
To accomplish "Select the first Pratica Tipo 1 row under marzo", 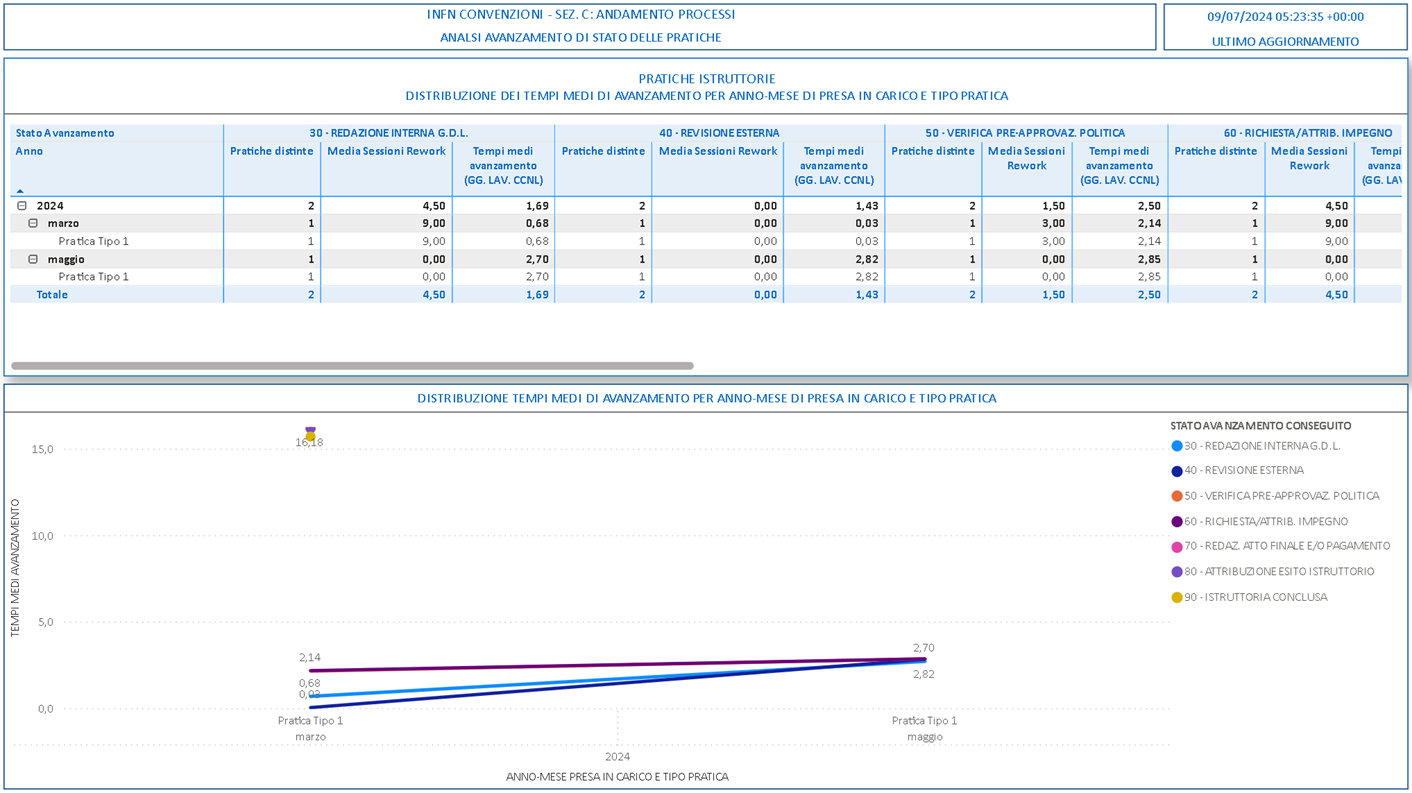I will (93, 241).
